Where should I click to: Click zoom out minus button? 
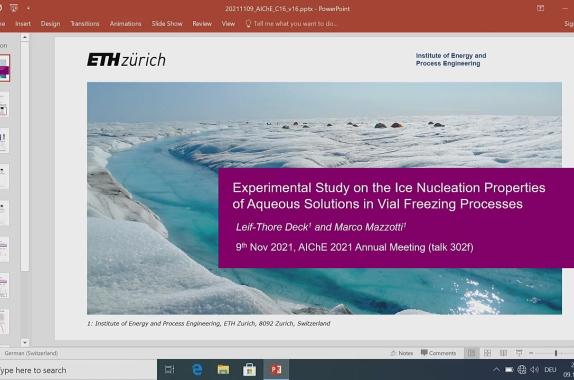click(531, 353)
